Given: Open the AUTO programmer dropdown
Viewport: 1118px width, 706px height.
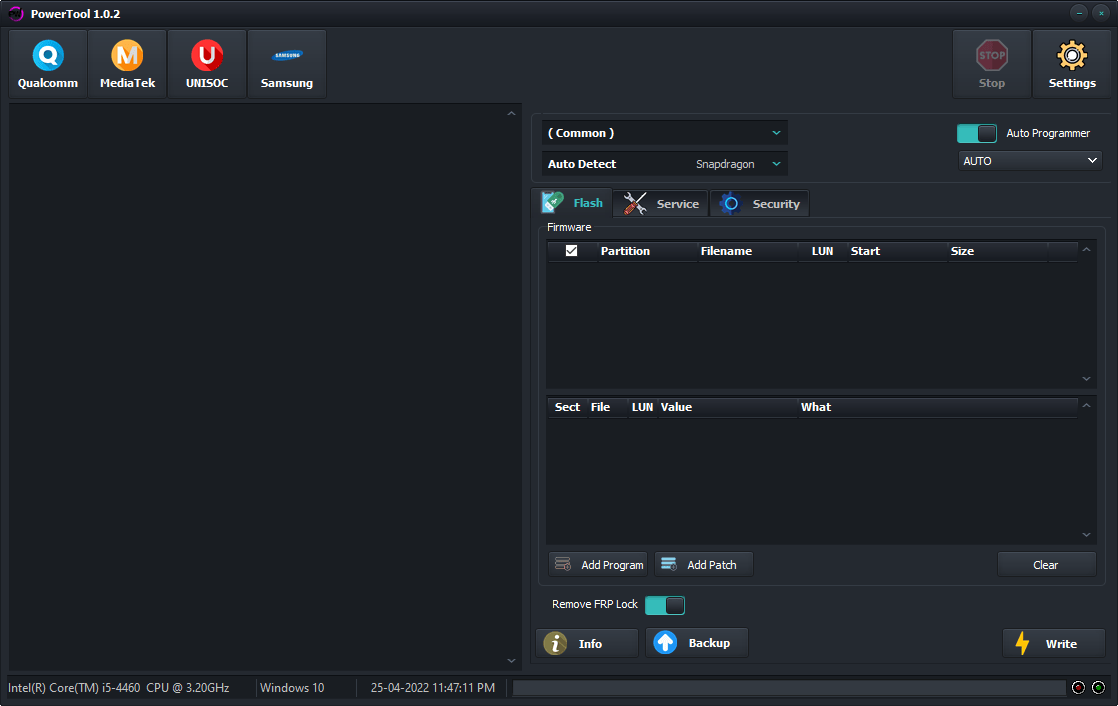Looking at the screenshot, I should [x=1029, y=160].
